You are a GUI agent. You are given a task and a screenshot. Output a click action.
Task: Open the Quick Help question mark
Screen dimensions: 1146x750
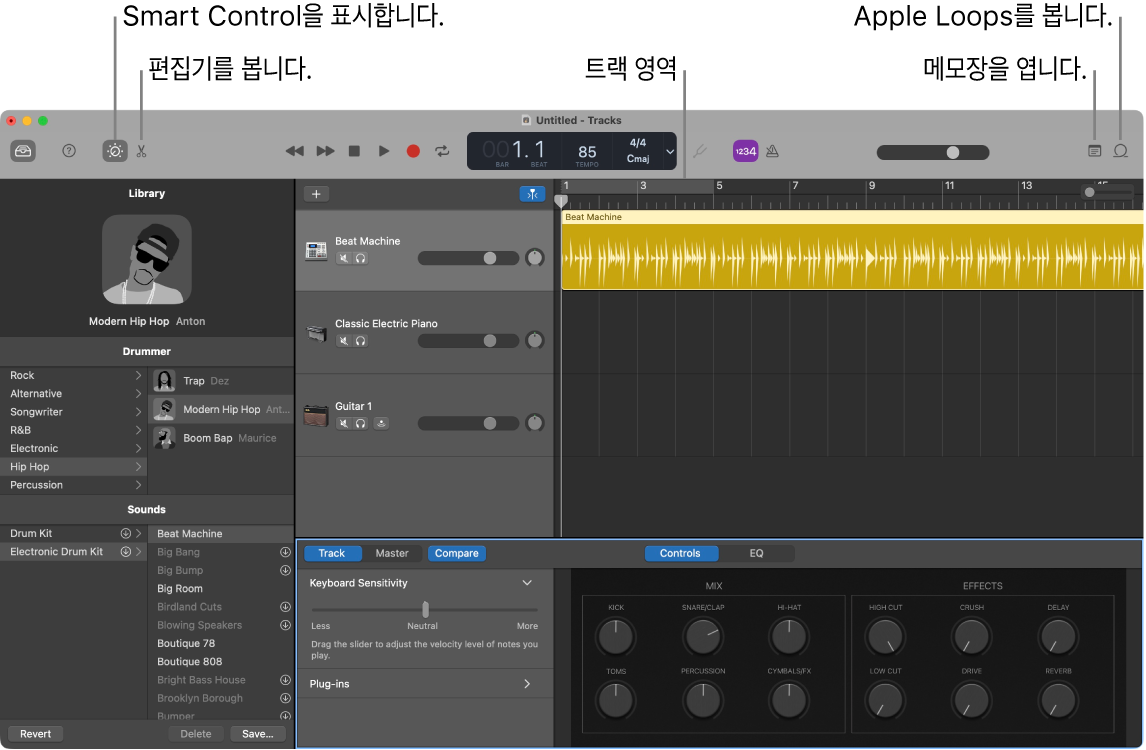[68, 151]
